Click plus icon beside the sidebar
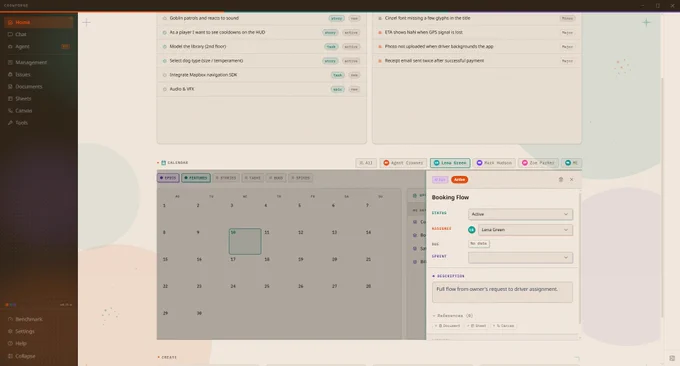 (x=86, y=22)
